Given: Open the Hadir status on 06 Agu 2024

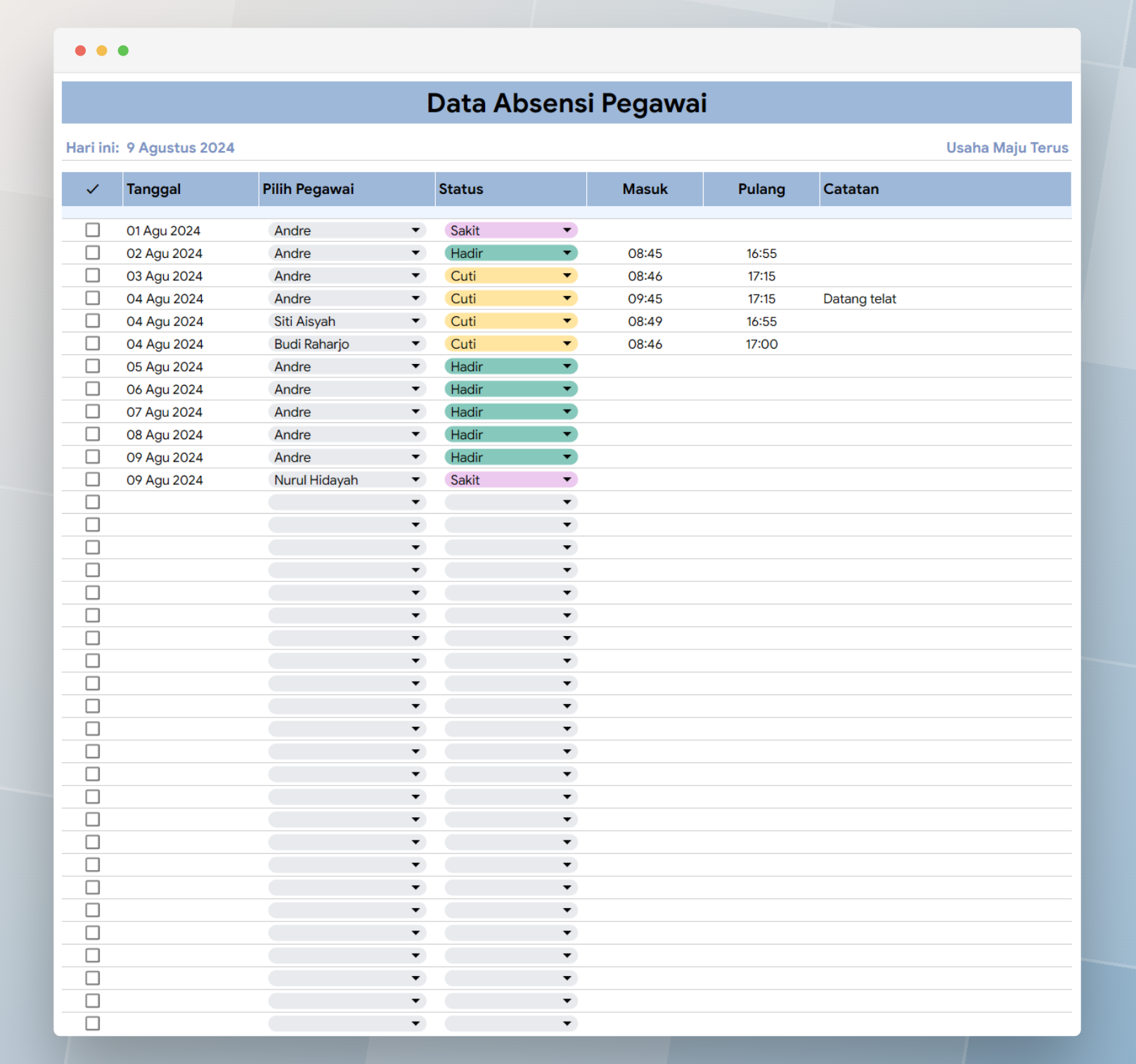Looking at the screenshot, I should click(x=511, y=389).
